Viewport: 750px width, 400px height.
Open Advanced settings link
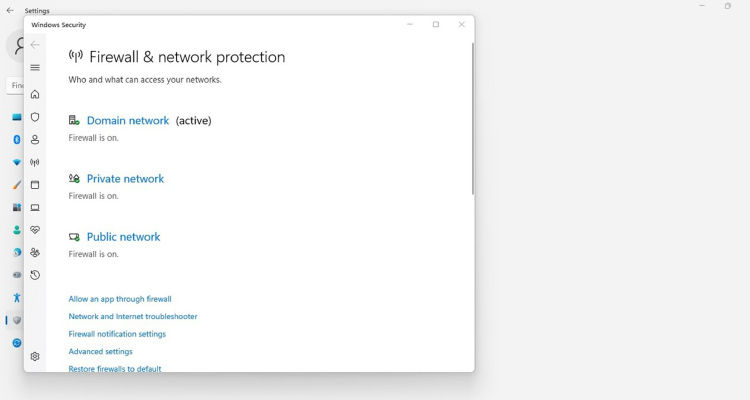100,351
